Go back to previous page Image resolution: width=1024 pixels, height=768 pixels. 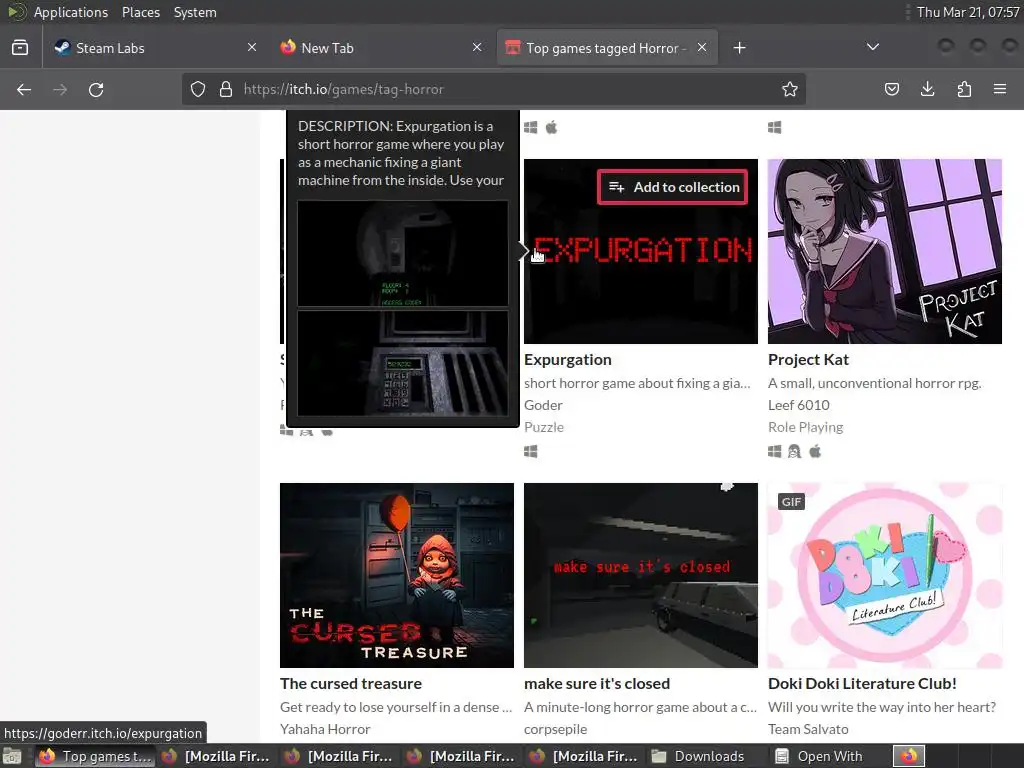[24, 89]
